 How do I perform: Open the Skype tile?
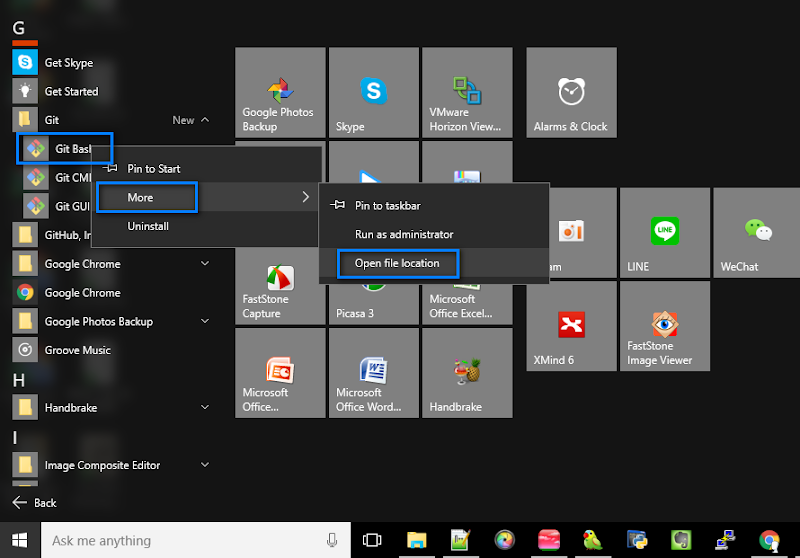click(373, 93)
